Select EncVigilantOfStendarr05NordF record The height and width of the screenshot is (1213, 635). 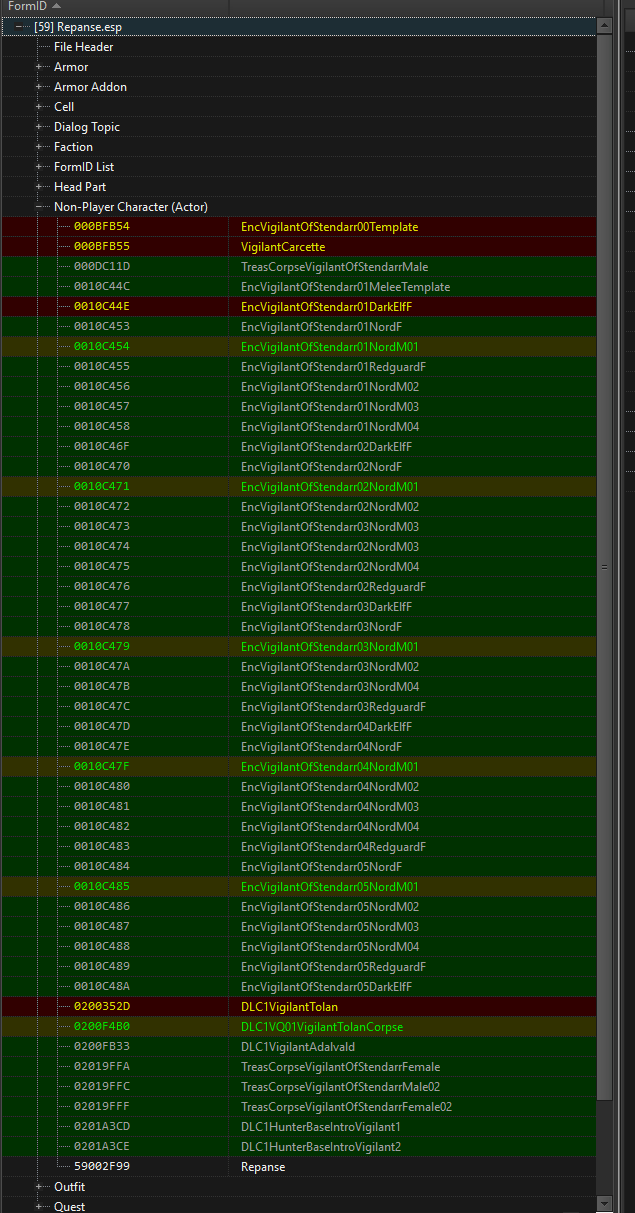point(299,867)
